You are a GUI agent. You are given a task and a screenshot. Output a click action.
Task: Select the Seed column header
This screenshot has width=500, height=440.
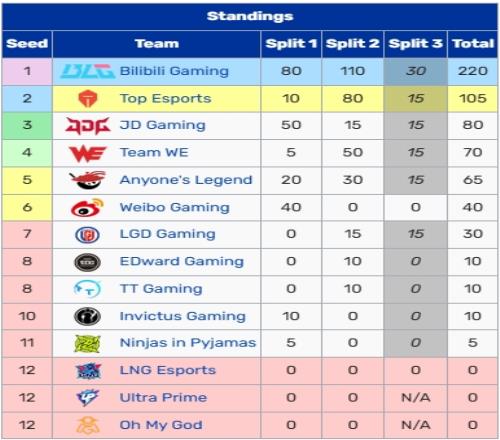pos(27,44)
